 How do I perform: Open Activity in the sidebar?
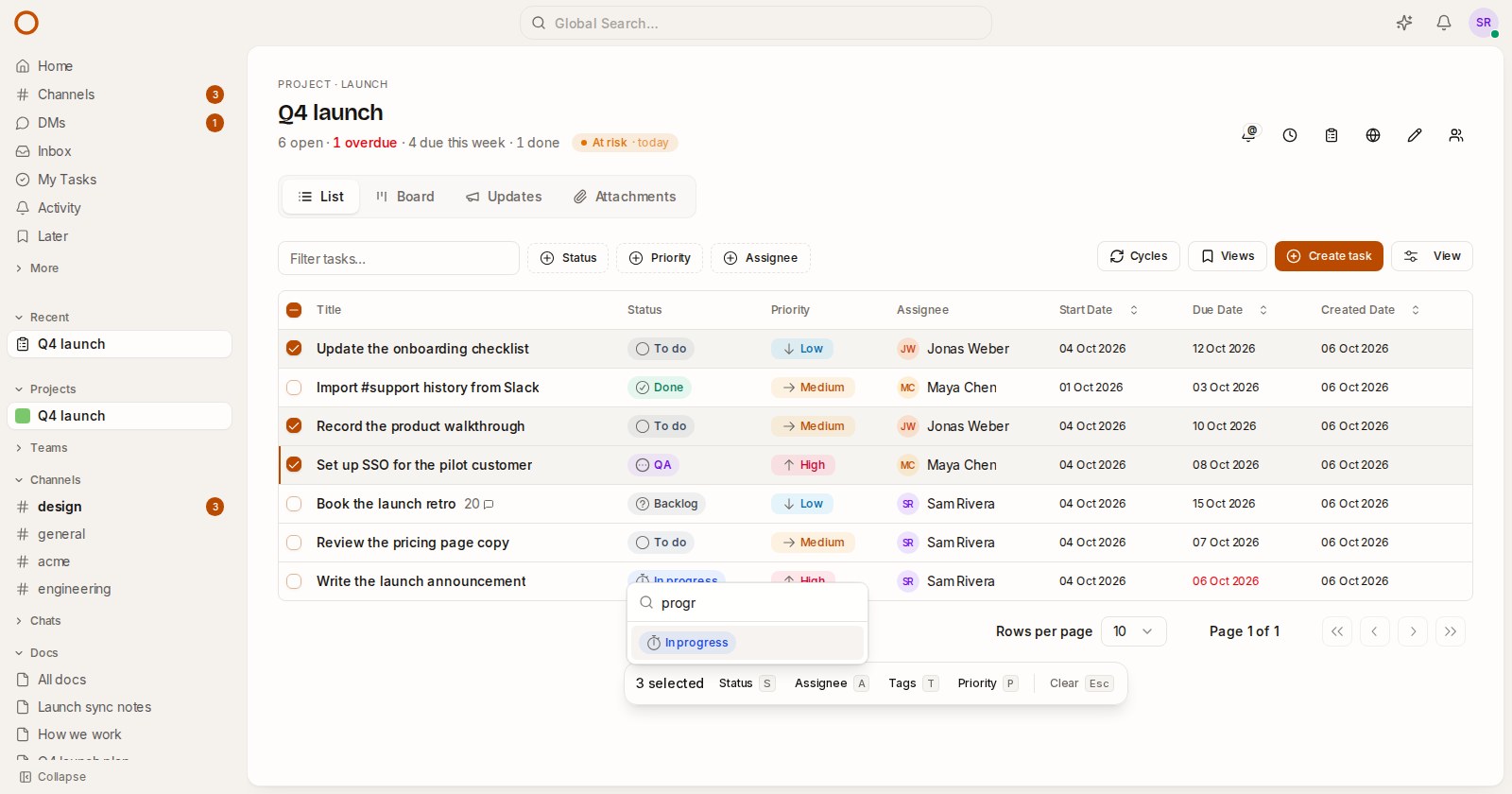(x=119, y=208)
